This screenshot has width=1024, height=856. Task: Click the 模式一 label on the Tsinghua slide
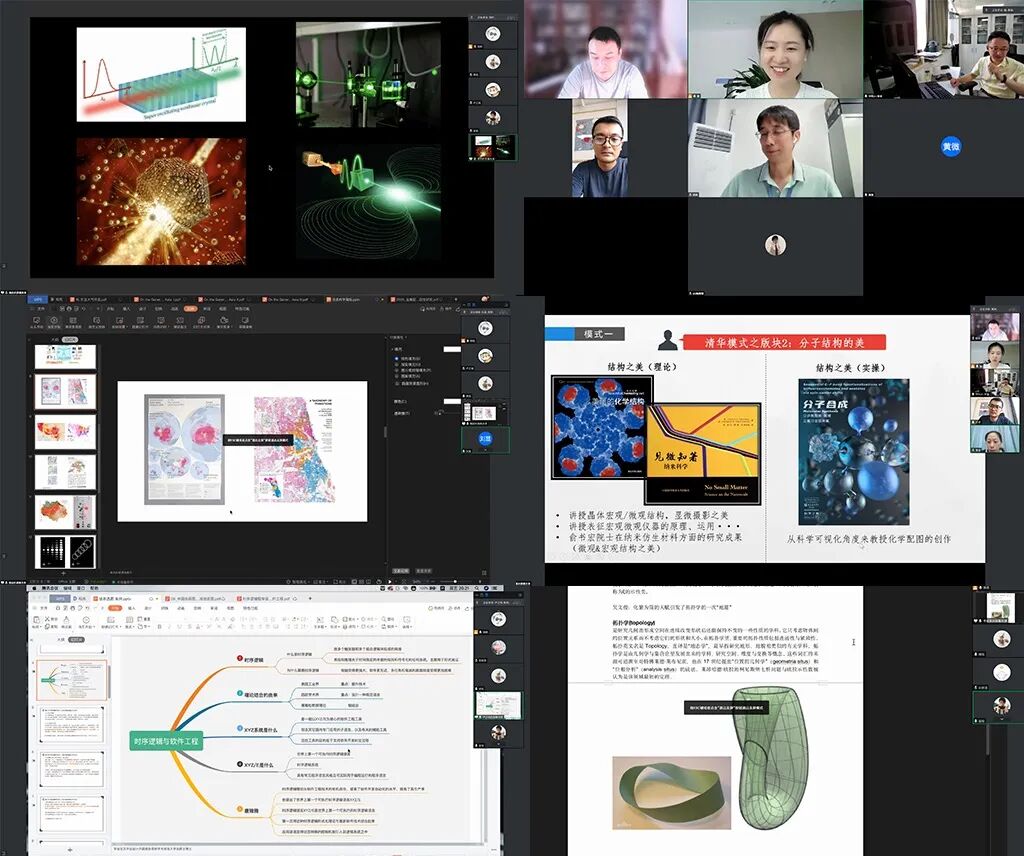coord(600,334)
